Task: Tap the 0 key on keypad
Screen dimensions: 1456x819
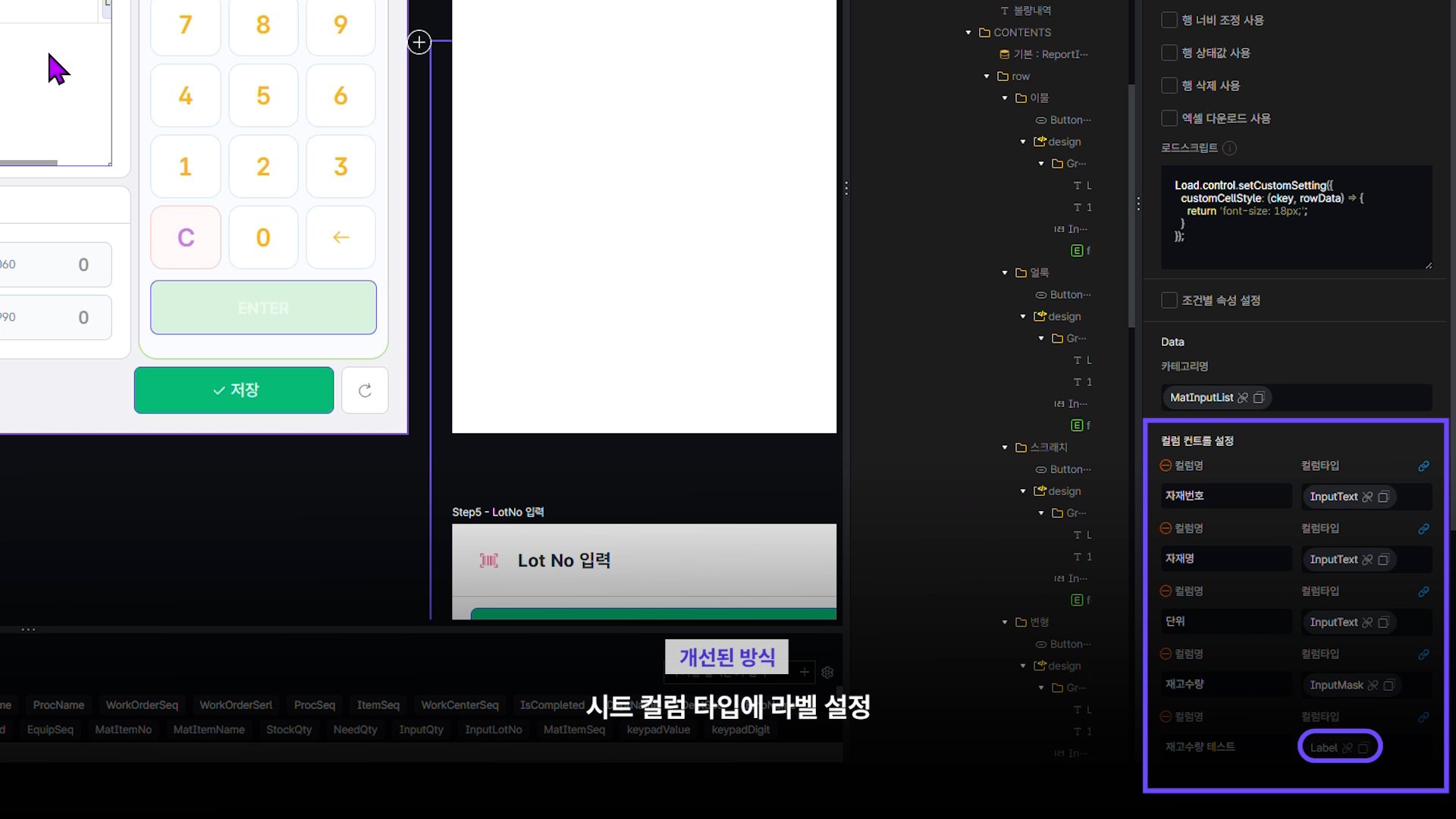Action: [x=263, y=237]
